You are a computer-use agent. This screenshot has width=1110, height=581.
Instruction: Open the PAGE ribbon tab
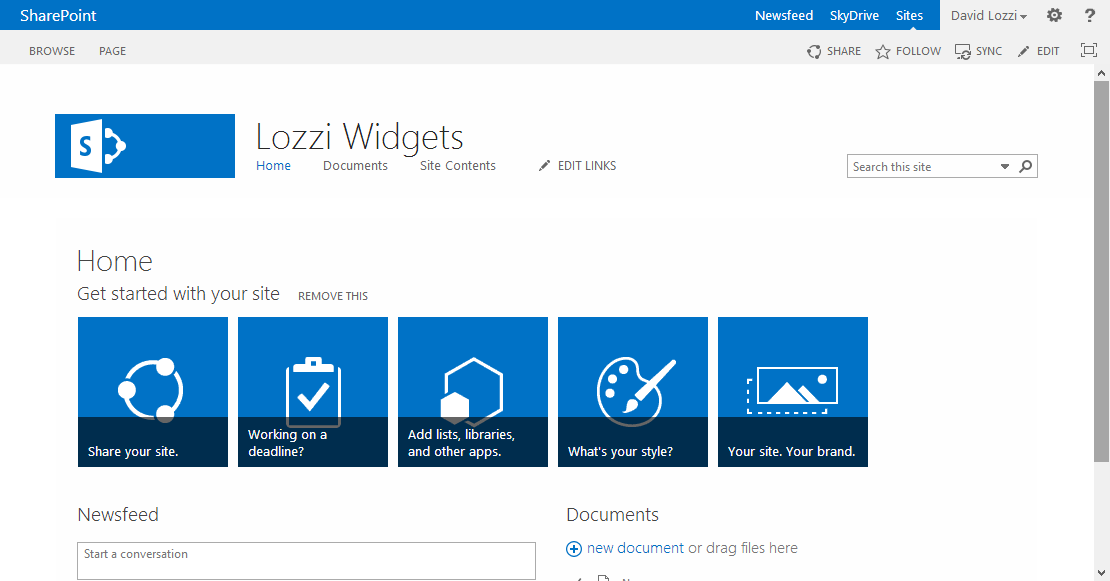coord(112,51)
